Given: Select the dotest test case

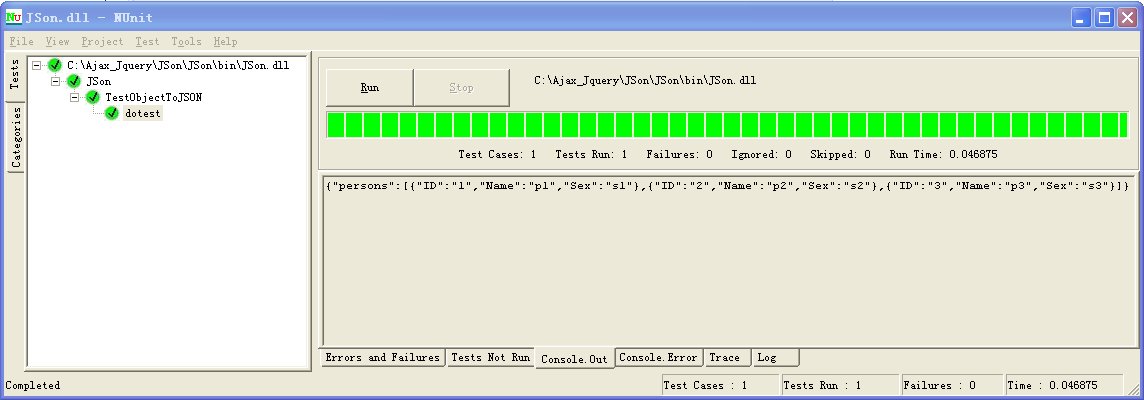Looking at the screenshot, I should (x=143, y=113).
